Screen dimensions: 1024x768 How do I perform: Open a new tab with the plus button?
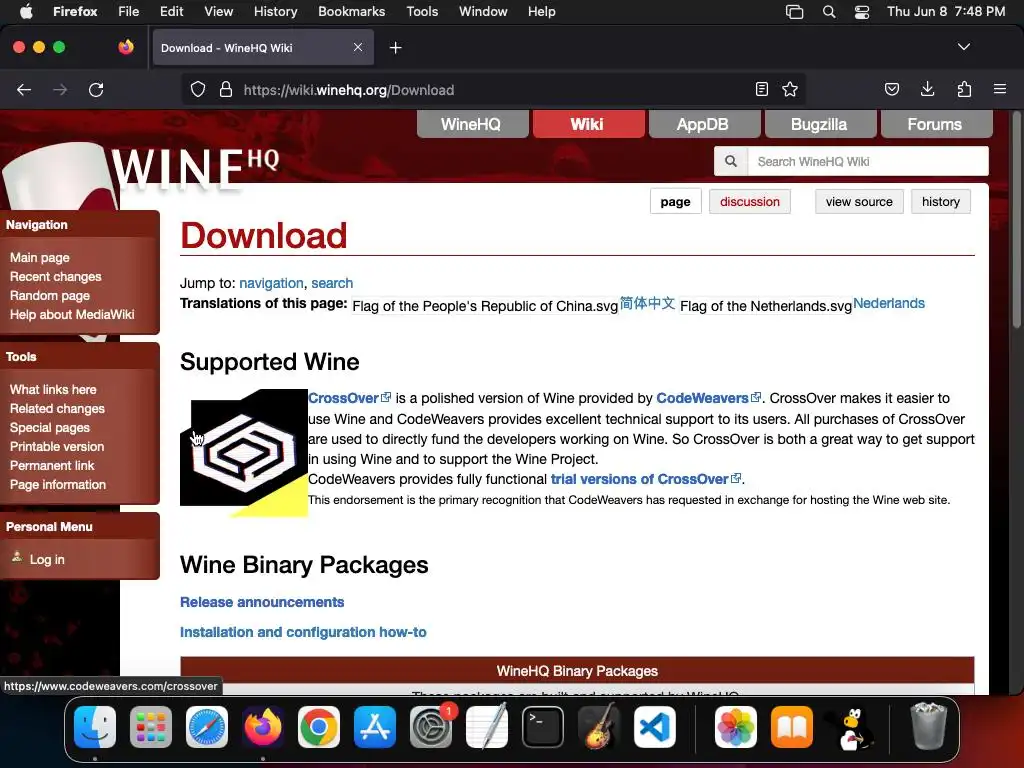[x=395, y=48]
